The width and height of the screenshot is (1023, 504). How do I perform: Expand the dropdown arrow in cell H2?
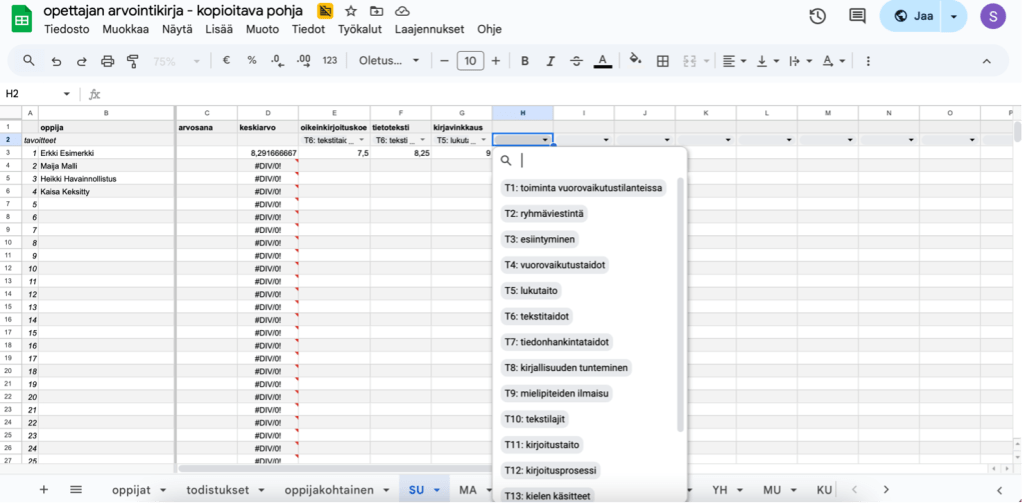coord(545,140)
